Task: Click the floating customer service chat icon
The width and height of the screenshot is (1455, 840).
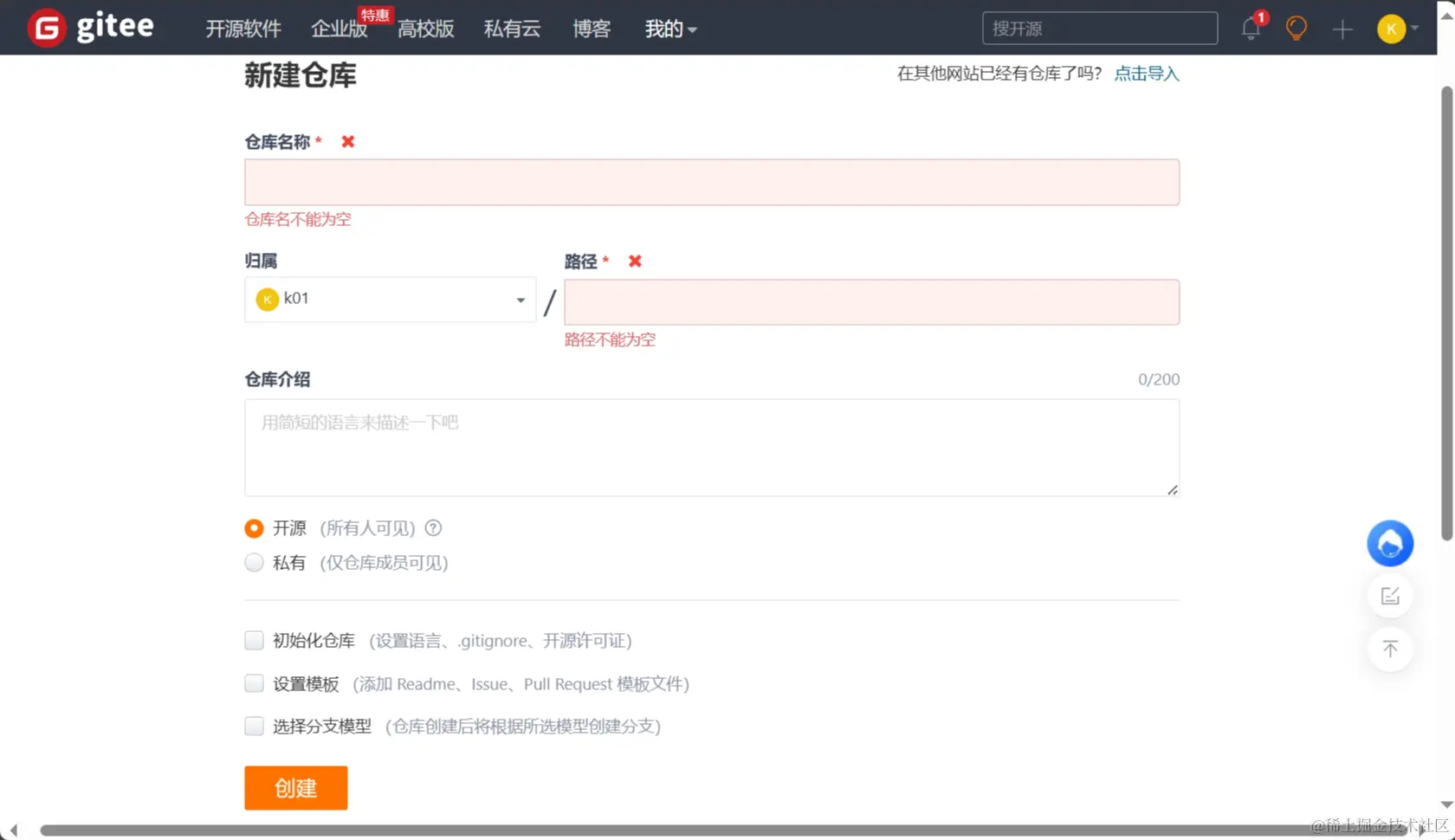Action: [x=1389, y=543]
